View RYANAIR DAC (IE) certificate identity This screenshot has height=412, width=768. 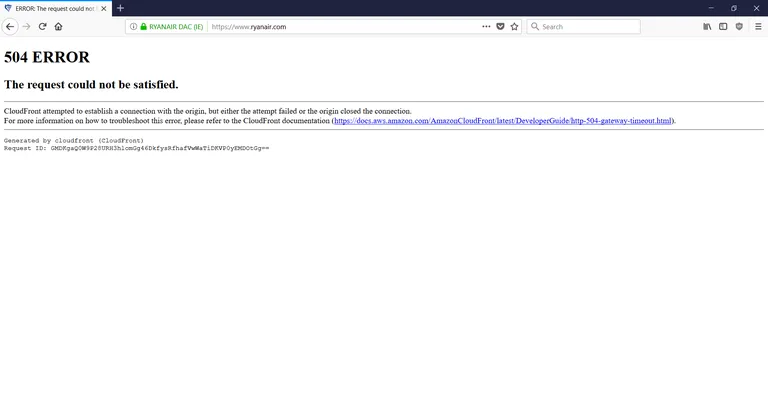(176, 27)
